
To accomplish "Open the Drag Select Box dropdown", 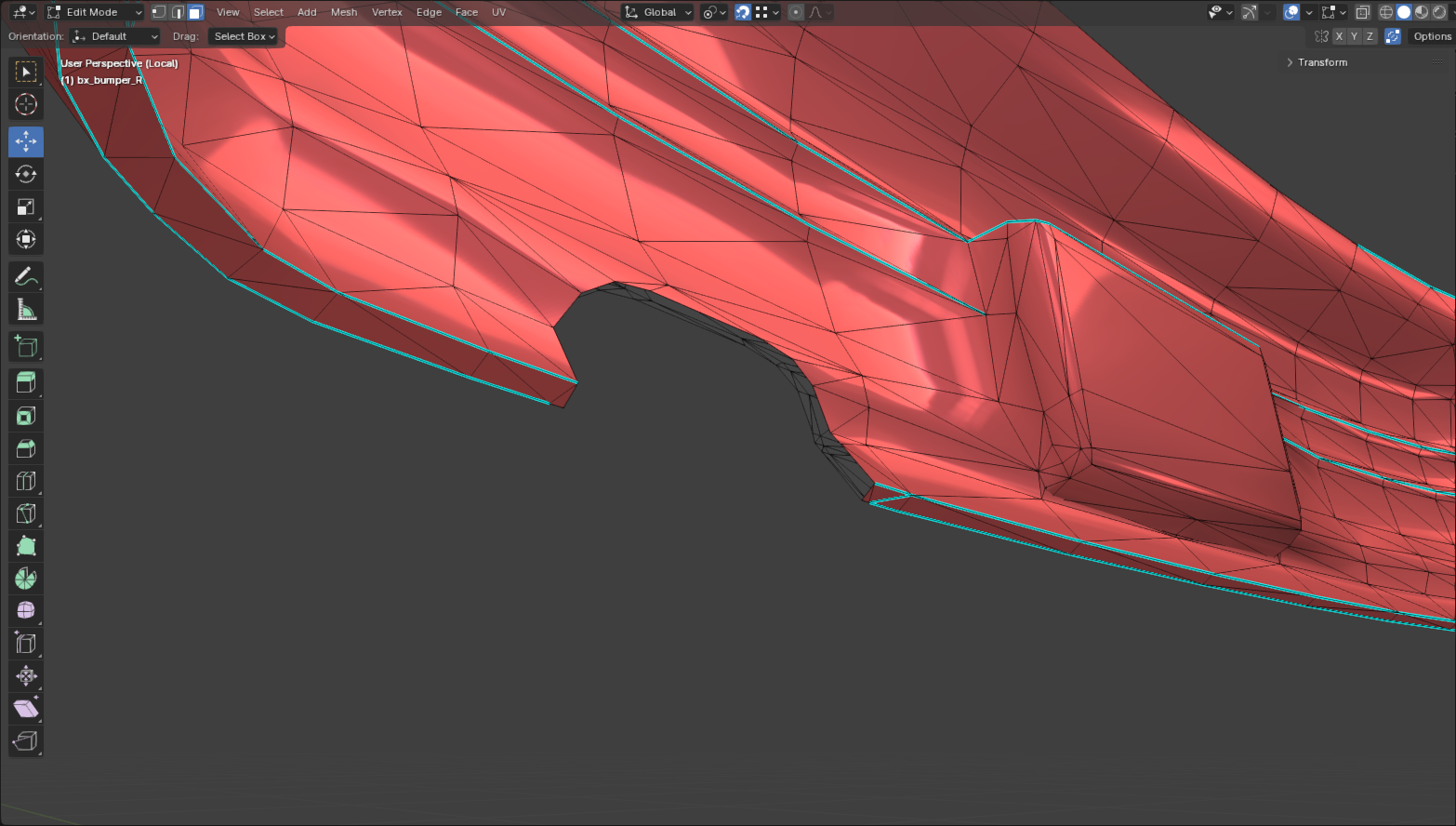I will click(244, 36).
